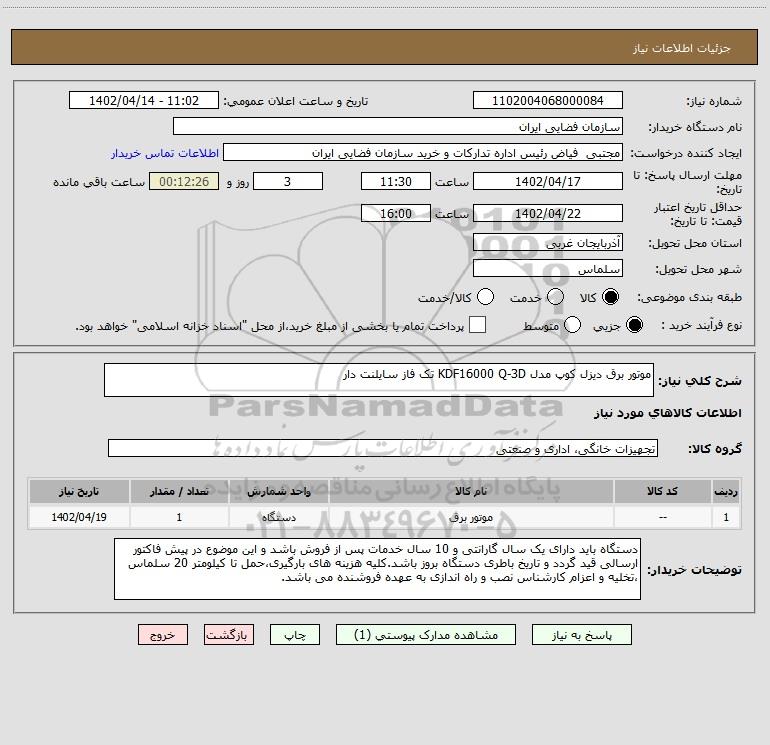
Task: Select the متوسط purchase type radio
Action: click(572, 325)
